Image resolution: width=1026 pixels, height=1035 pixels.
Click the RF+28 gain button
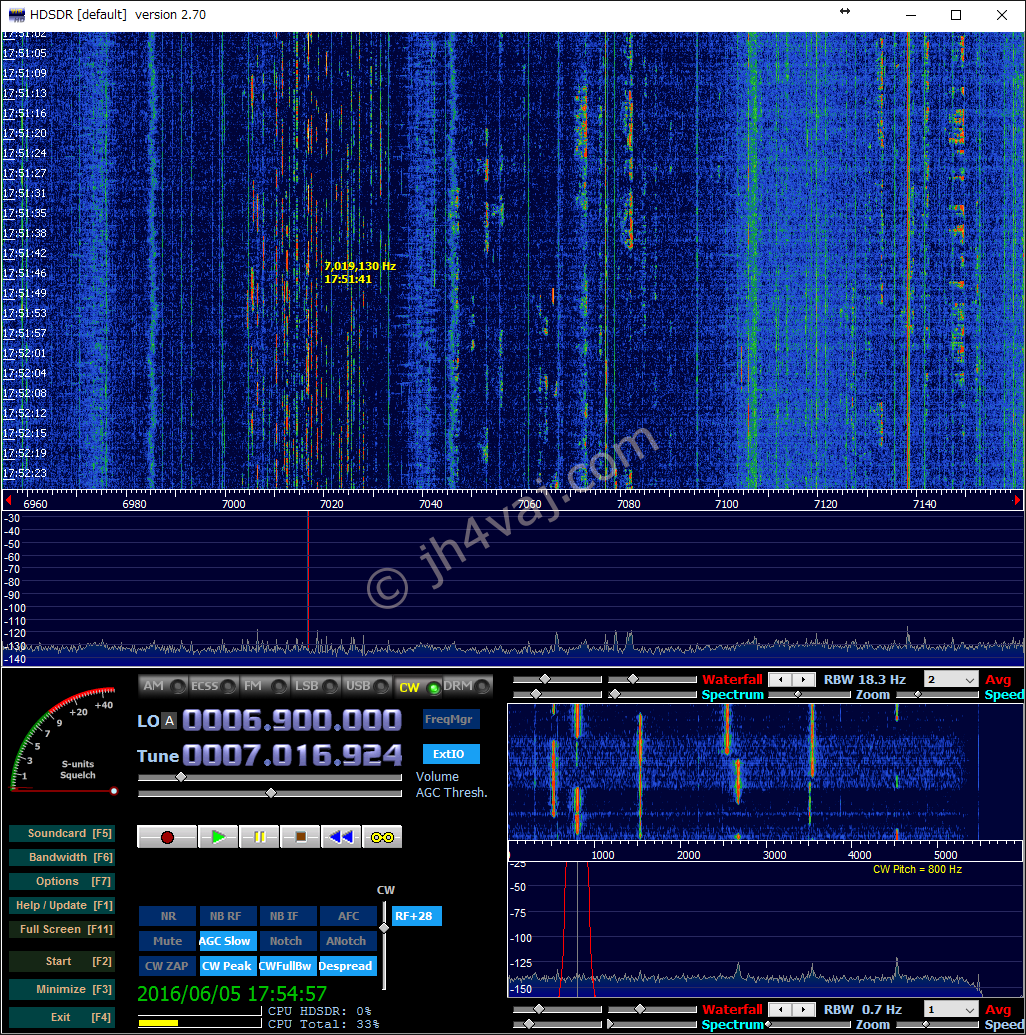(x=416, y=916)
